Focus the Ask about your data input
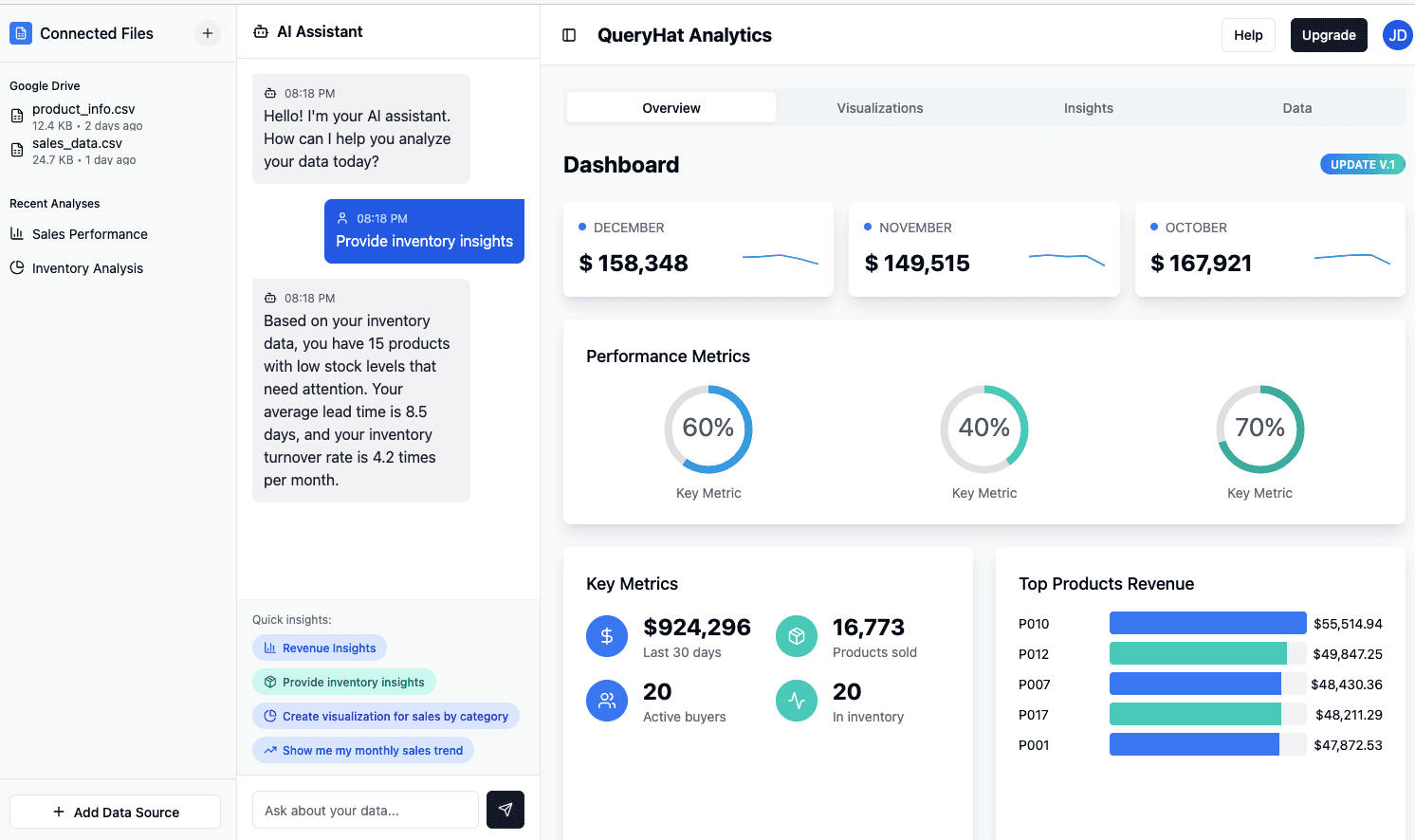The image size is (1415, 840). pos(365,811)
